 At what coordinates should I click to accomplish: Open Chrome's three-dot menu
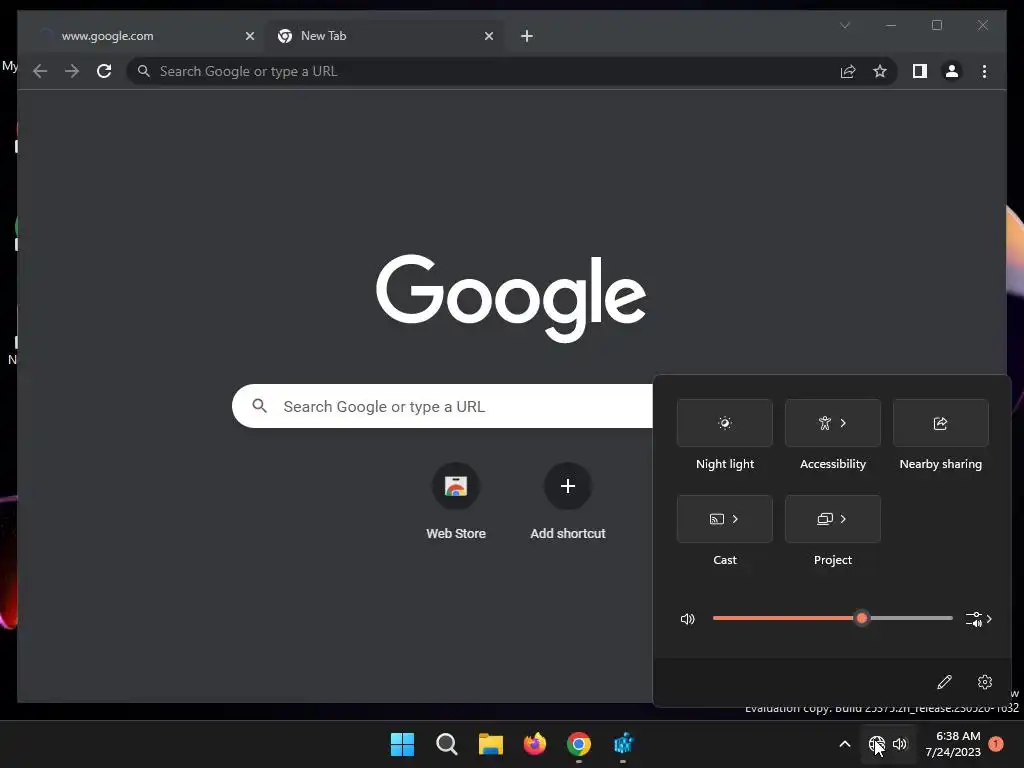point(984,71)
